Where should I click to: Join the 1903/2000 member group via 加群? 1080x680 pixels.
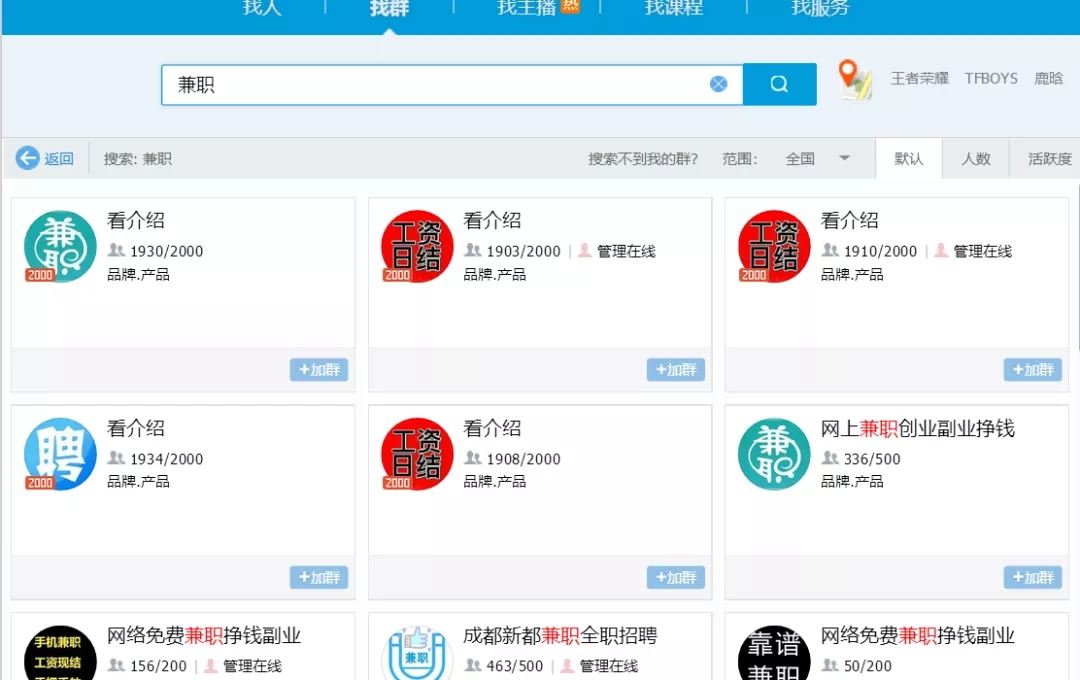675,370
